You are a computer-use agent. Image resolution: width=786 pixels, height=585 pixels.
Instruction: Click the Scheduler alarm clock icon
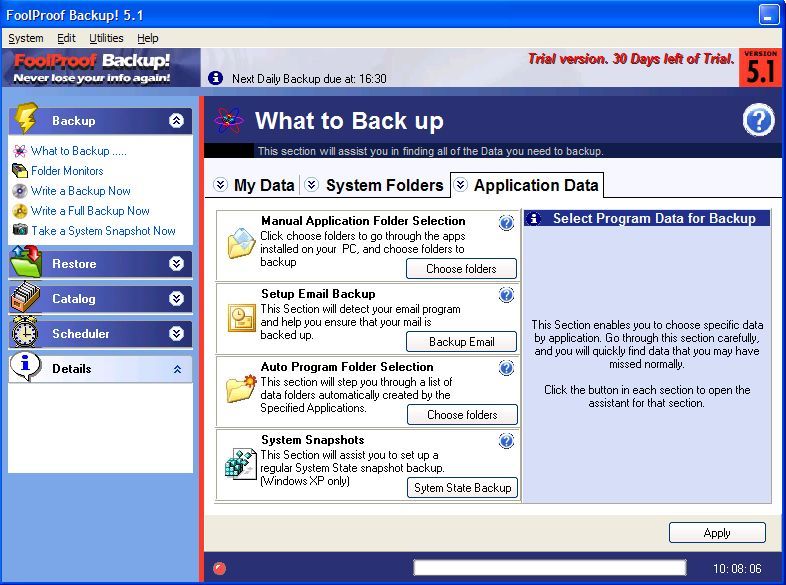(x=25, y=332)
